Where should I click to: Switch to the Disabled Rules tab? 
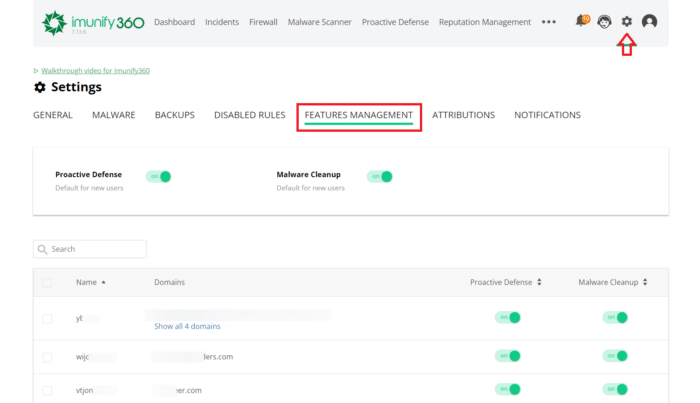point(249,115)
